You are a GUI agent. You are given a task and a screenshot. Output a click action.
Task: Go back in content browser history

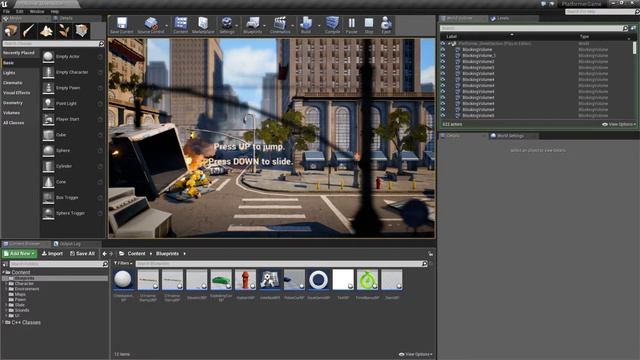point(104,253)
